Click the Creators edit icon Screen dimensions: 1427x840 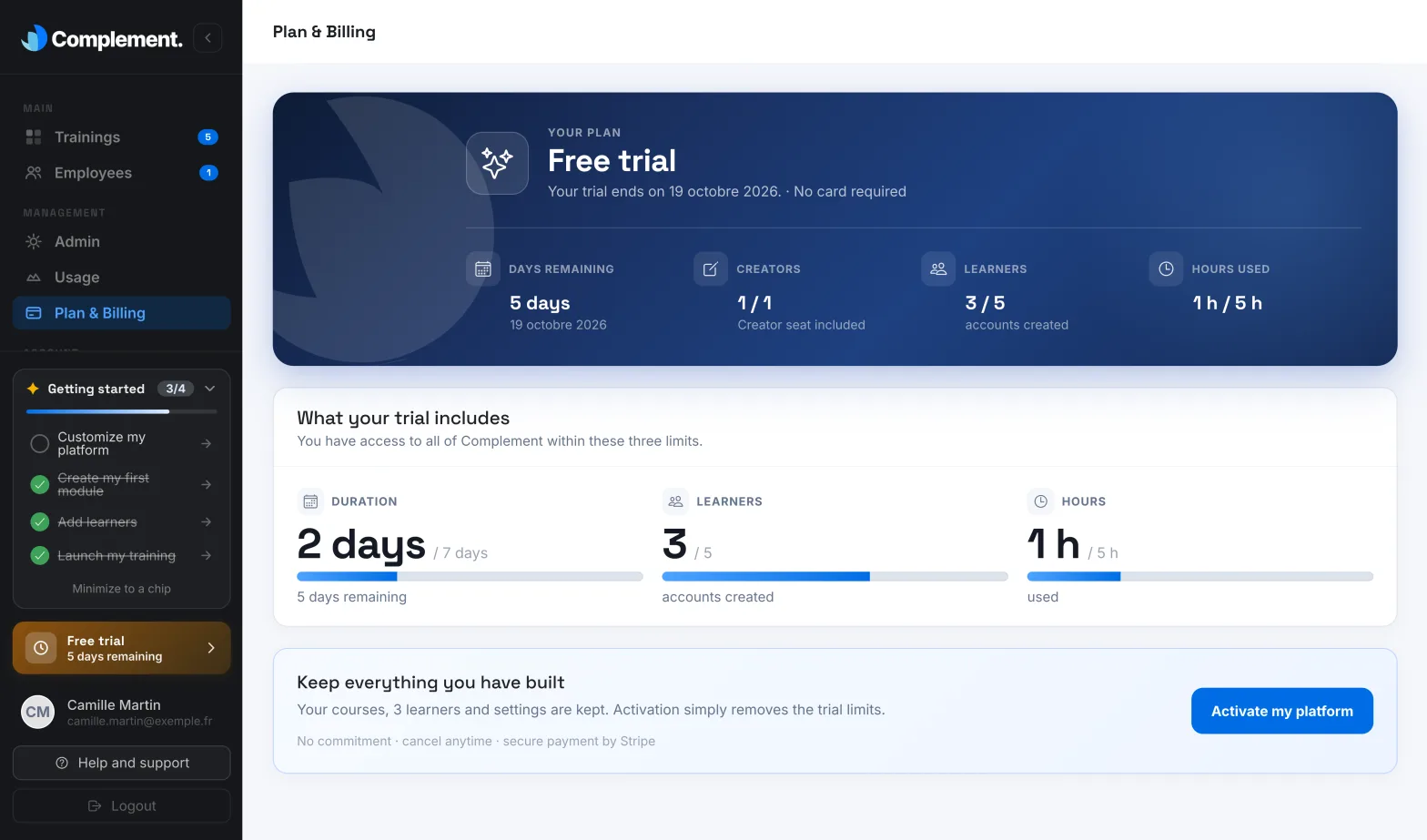coord(711,269)
